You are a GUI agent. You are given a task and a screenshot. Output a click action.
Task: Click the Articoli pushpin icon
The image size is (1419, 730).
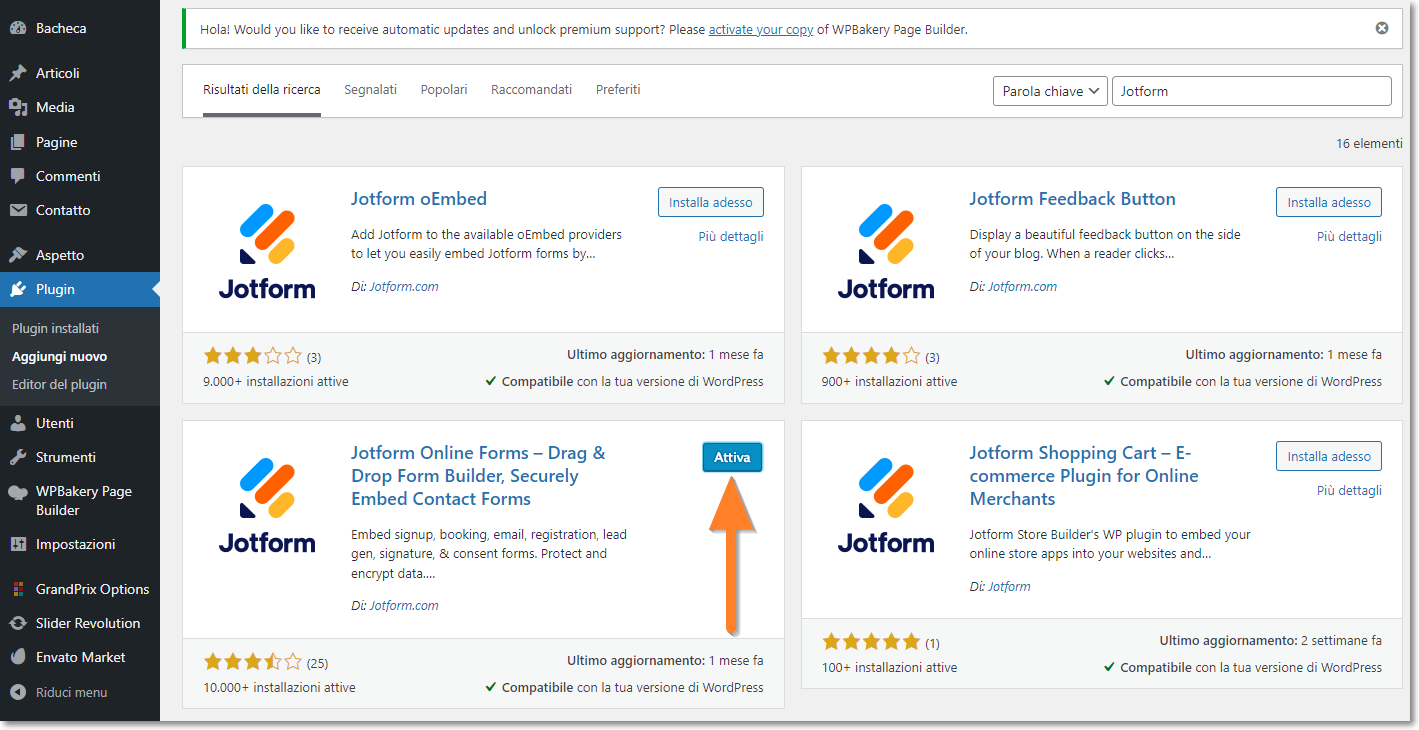pyautogui.click(x=18, y=73)
